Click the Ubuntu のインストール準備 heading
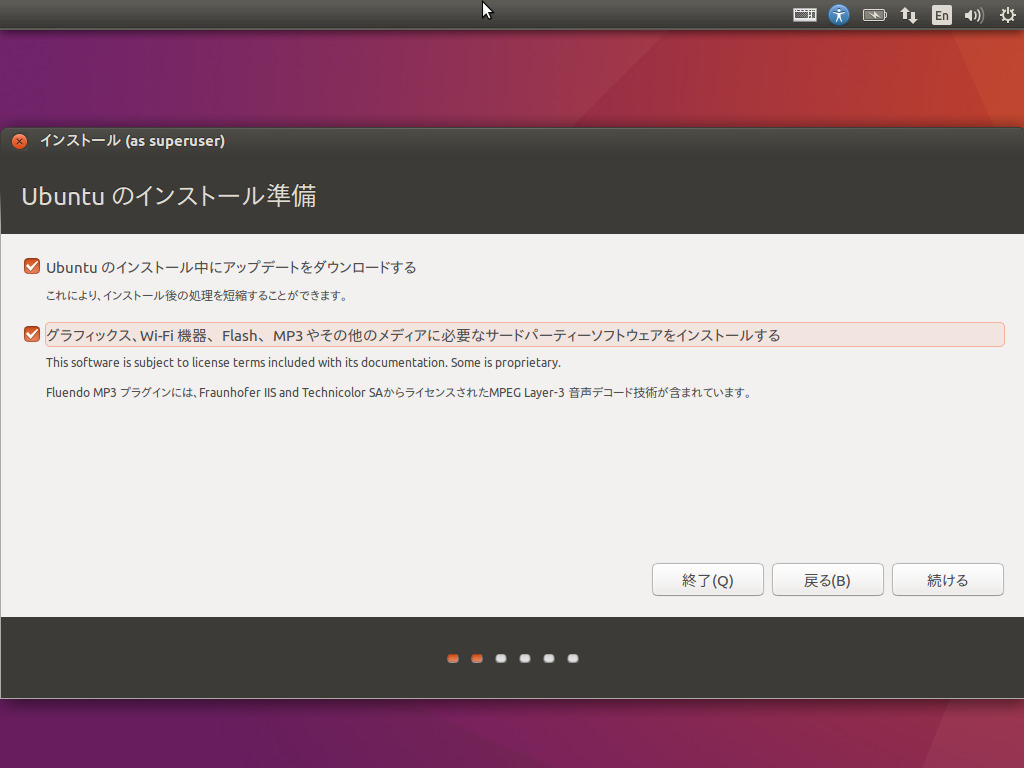The height and width of the screenshot is (768, 1024). (169, 196)
